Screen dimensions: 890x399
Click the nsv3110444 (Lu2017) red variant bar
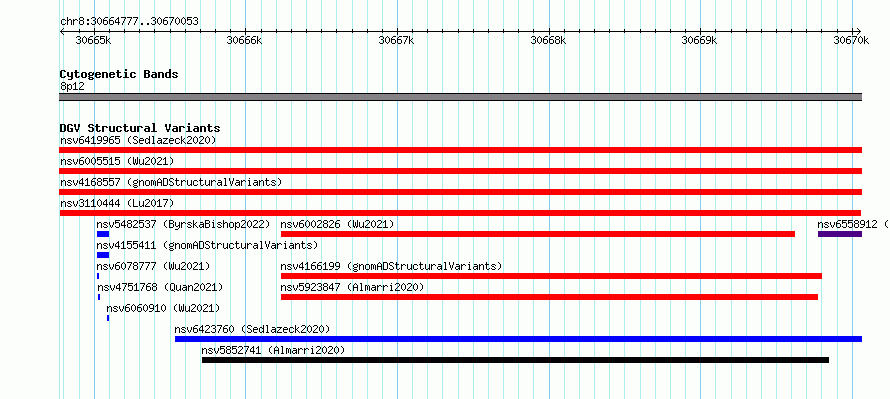460,213
